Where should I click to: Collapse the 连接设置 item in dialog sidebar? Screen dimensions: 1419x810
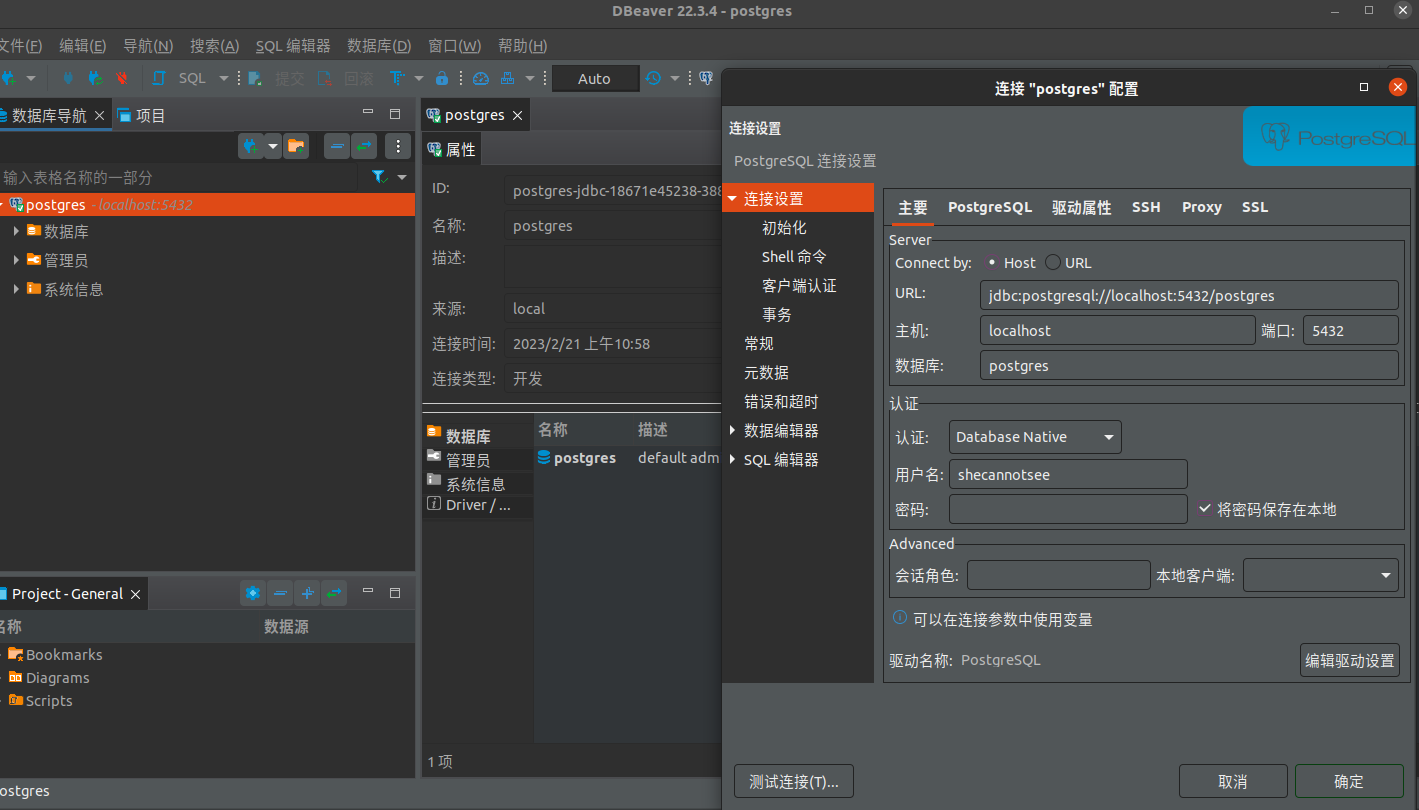(732, 198)
